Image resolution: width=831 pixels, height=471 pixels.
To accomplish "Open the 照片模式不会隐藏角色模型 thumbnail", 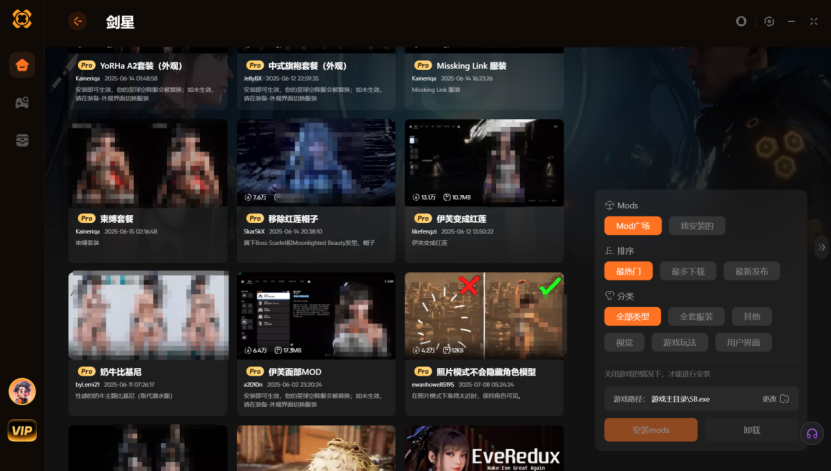I will pyautogui.click(x=484, y=316).
